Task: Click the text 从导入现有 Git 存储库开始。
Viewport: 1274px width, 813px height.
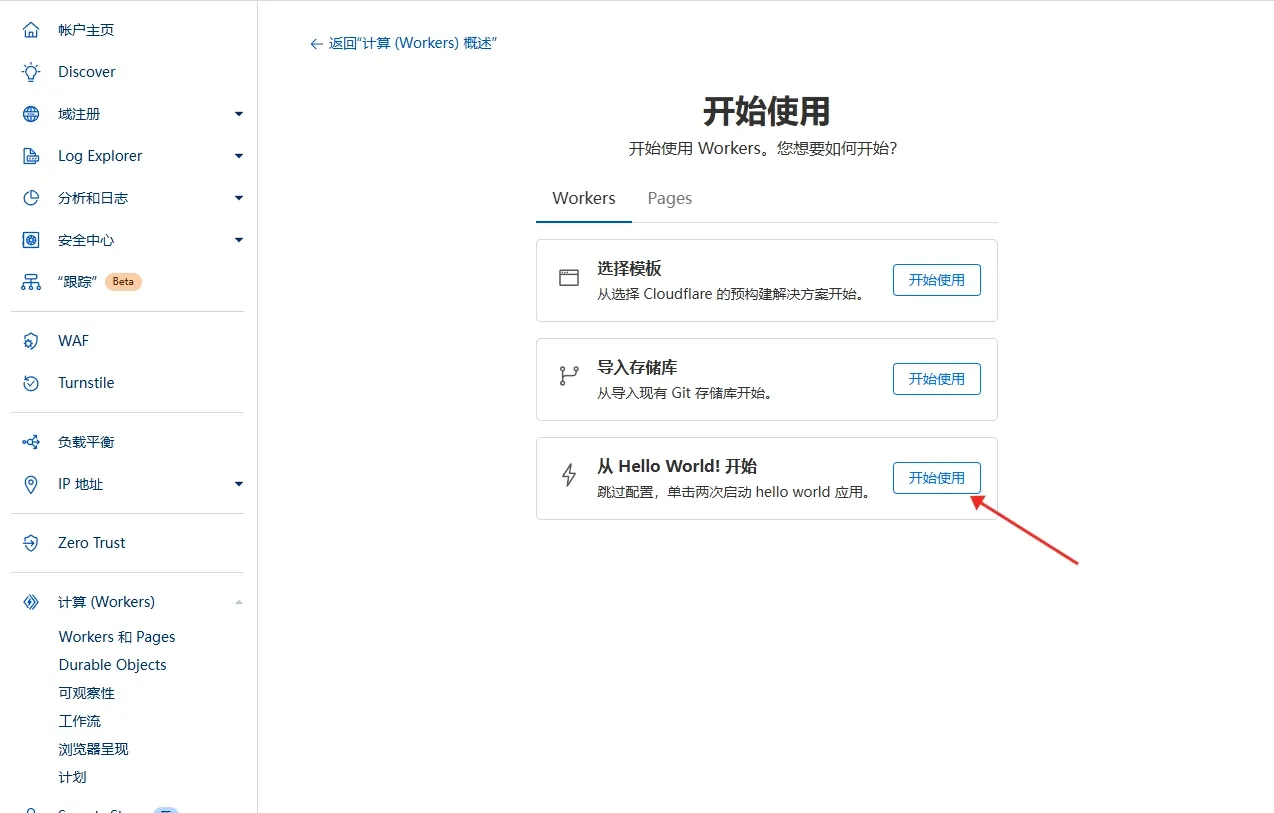Action: [x=685, y=393]
